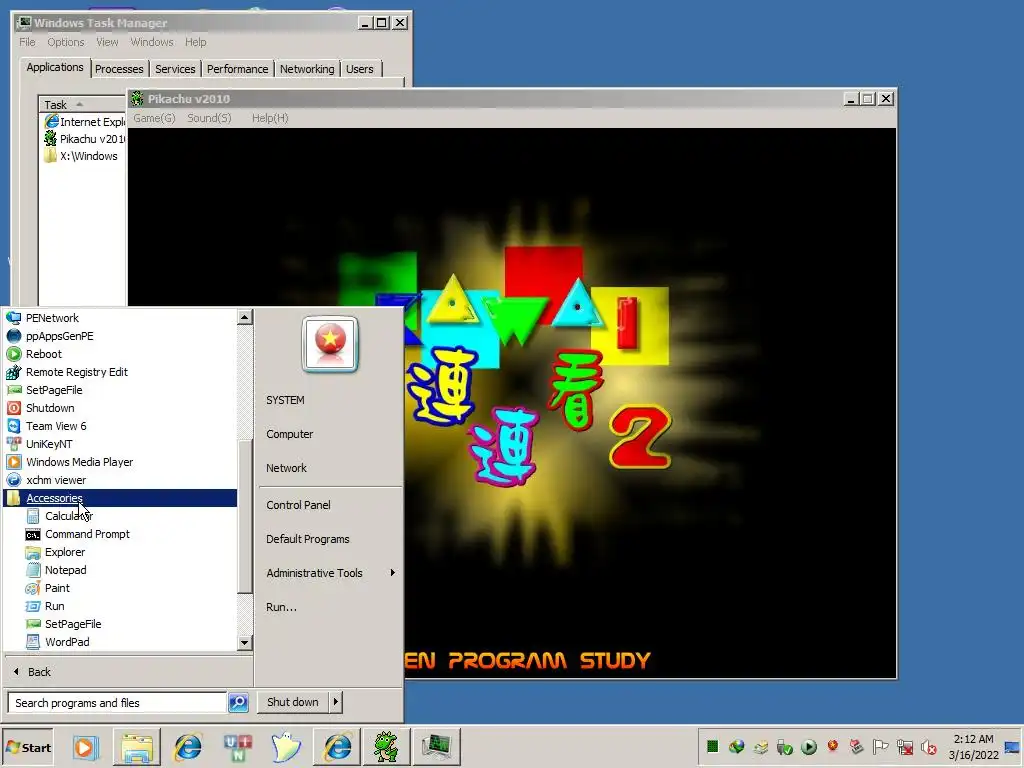Click the Start menu search magnifier button
Viewport: 1024px width, 768px height.
[x=238, y=703]
